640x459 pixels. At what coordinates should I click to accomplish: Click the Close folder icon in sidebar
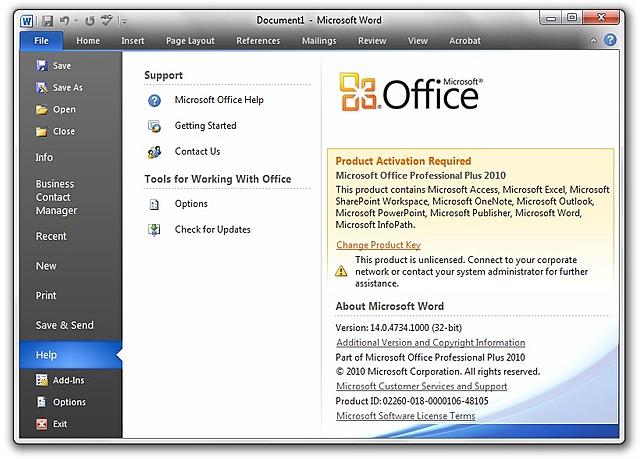pos(42,131)
